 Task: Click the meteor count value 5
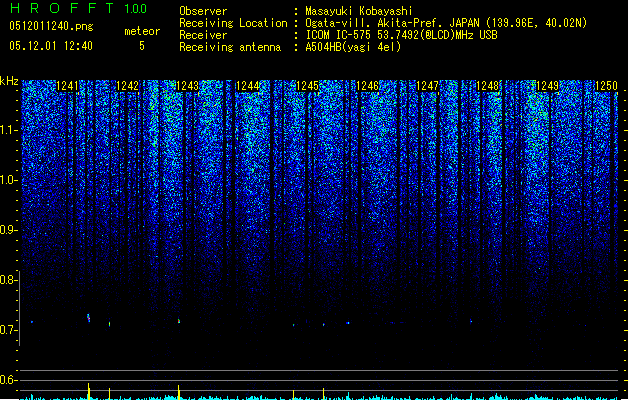point(142,46)
